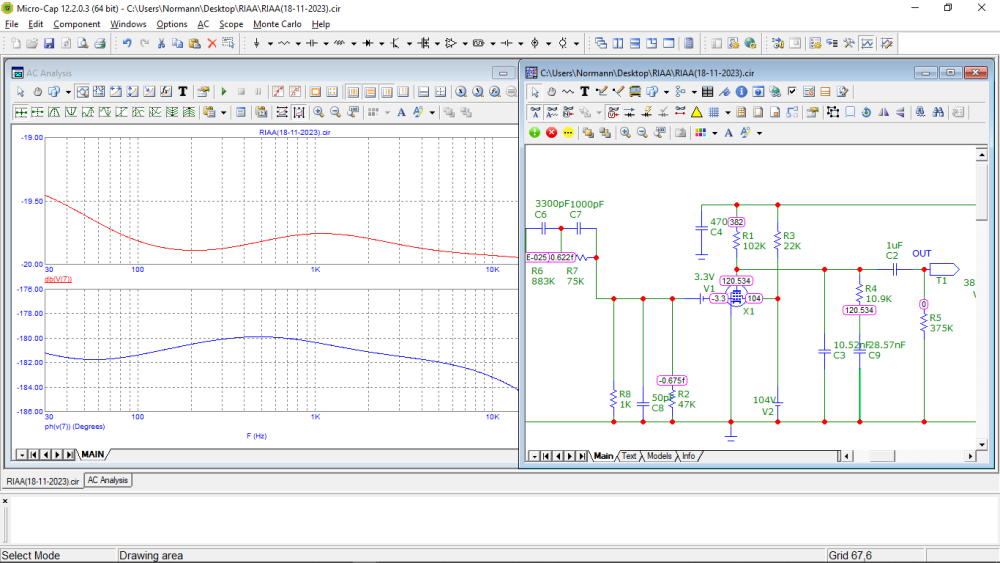Toggle the checkbox icon in schematic toolbar
The image size is (1000, 563).
(x=792, y=91)
